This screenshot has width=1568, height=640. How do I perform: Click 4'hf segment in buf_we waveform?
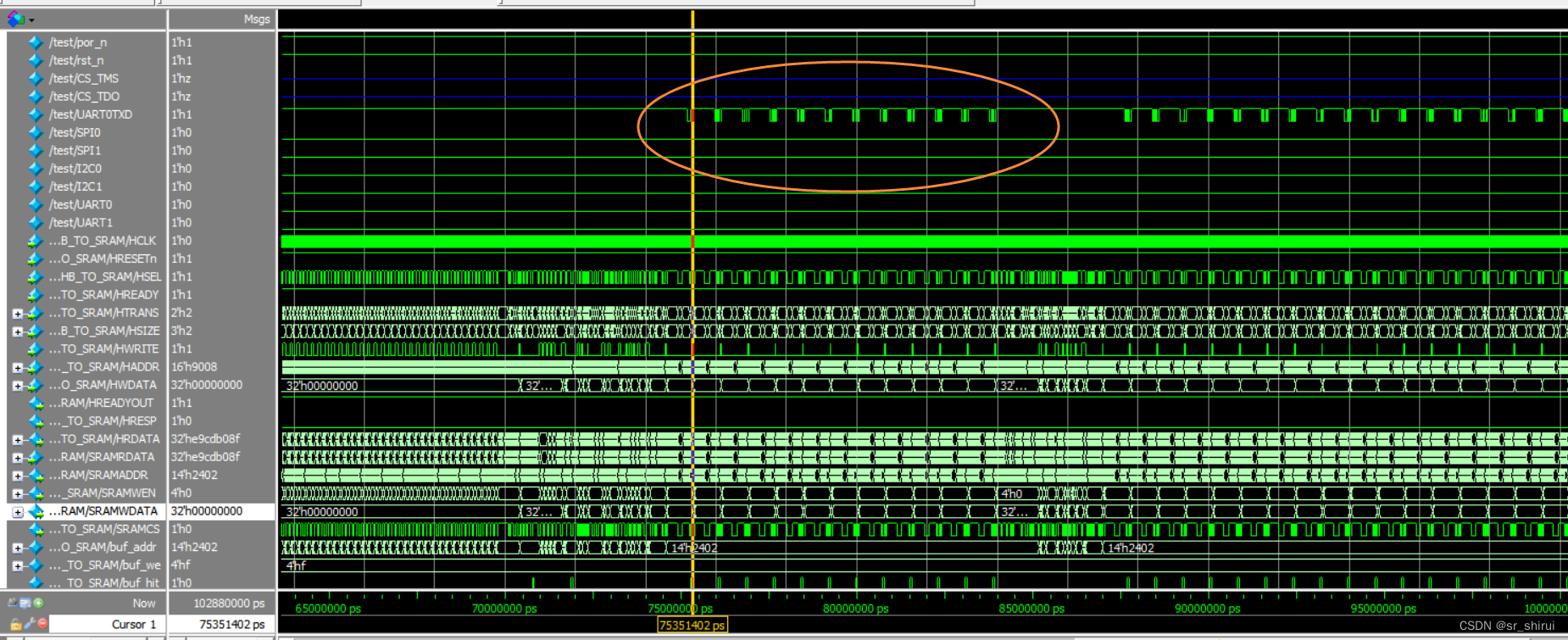pos(296,565)
